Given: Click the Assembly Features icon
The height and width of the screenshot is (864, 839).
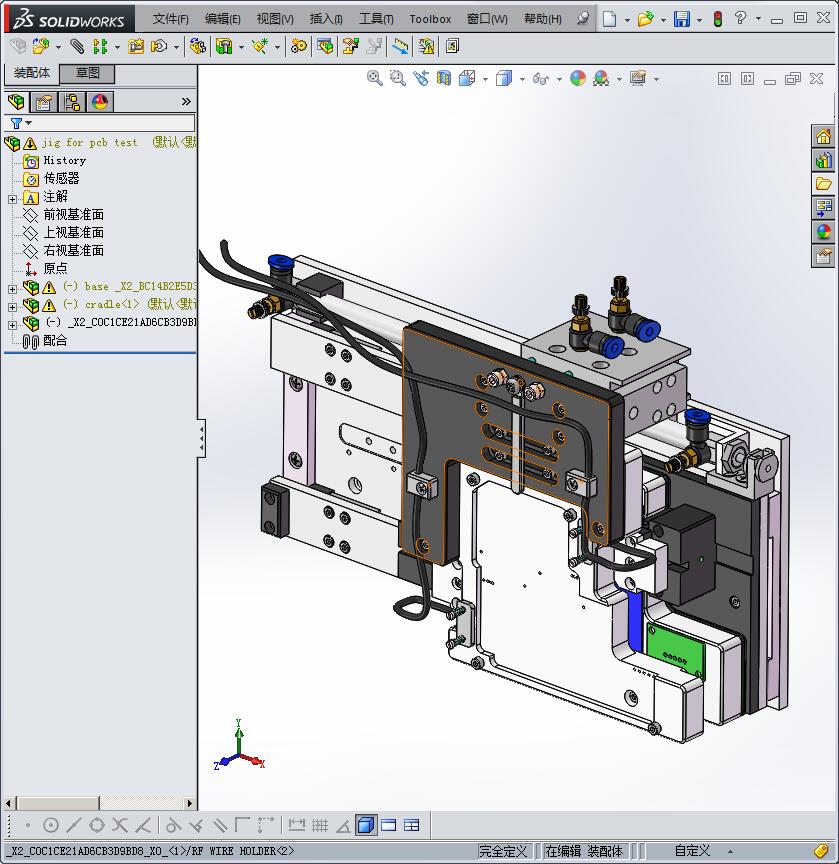Looking at the screenshot, I should [x=224, y=46].
